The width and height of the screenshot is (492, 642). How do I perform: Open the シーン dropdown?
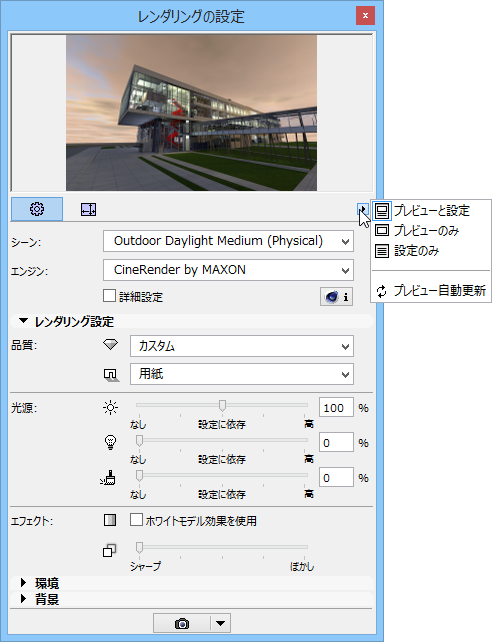228,241
